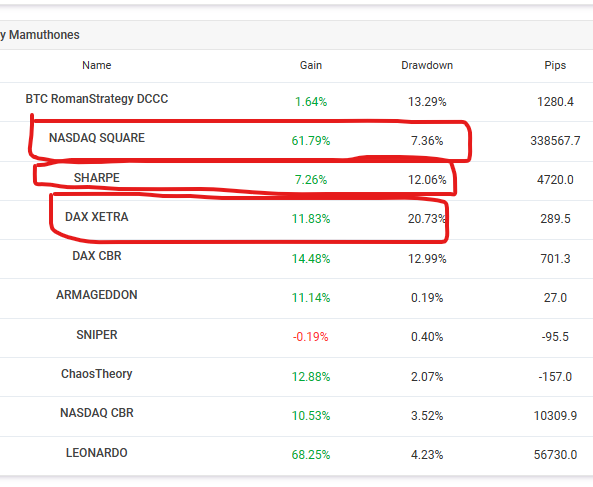Select the -157.0 pips value
593x487 pixels.
555,377
